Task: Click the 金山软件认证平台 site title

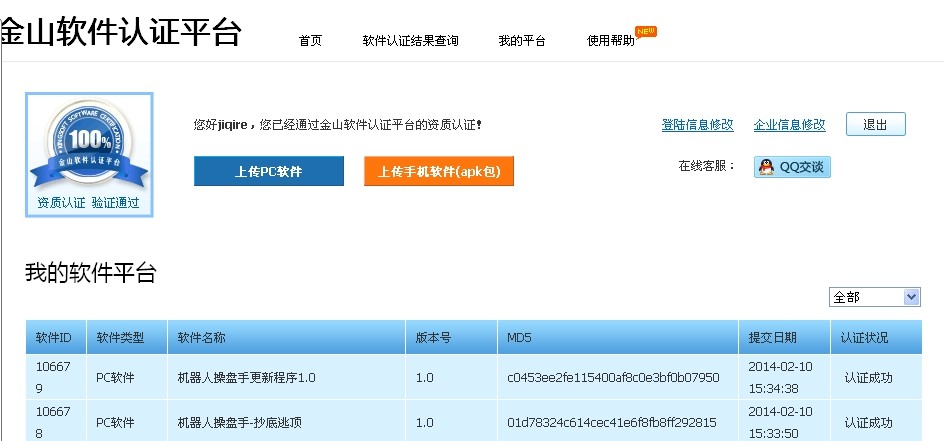Action: click(120, 32)
